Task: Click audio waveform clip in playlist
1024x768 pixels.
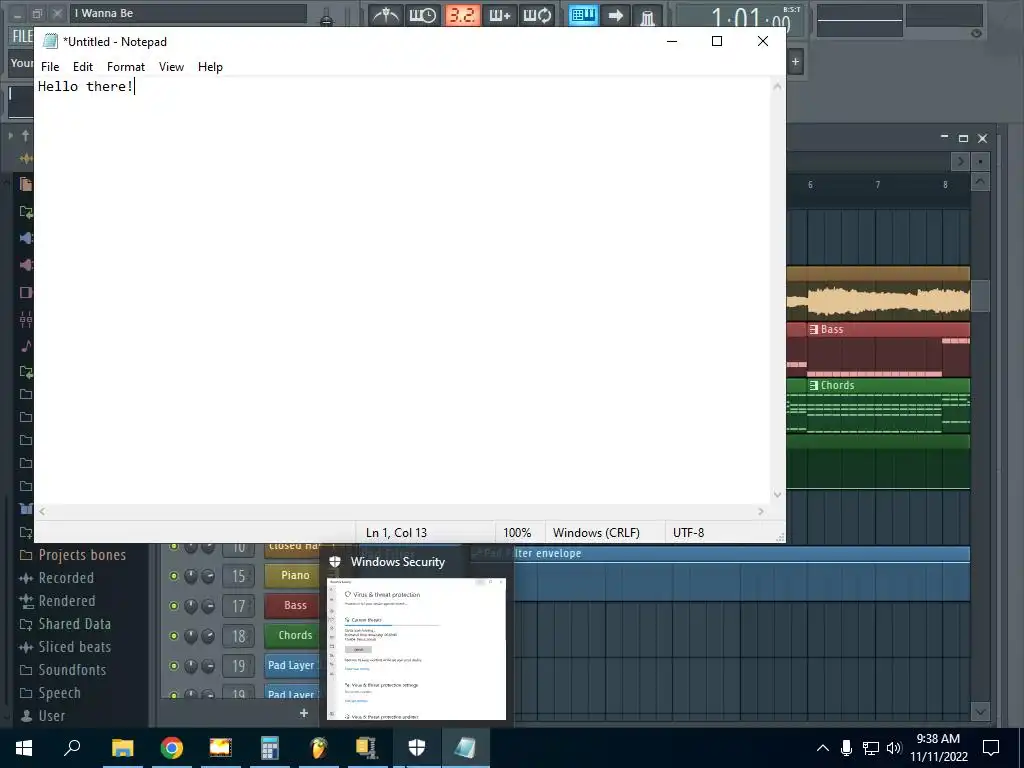Action: tap(878, 294)
